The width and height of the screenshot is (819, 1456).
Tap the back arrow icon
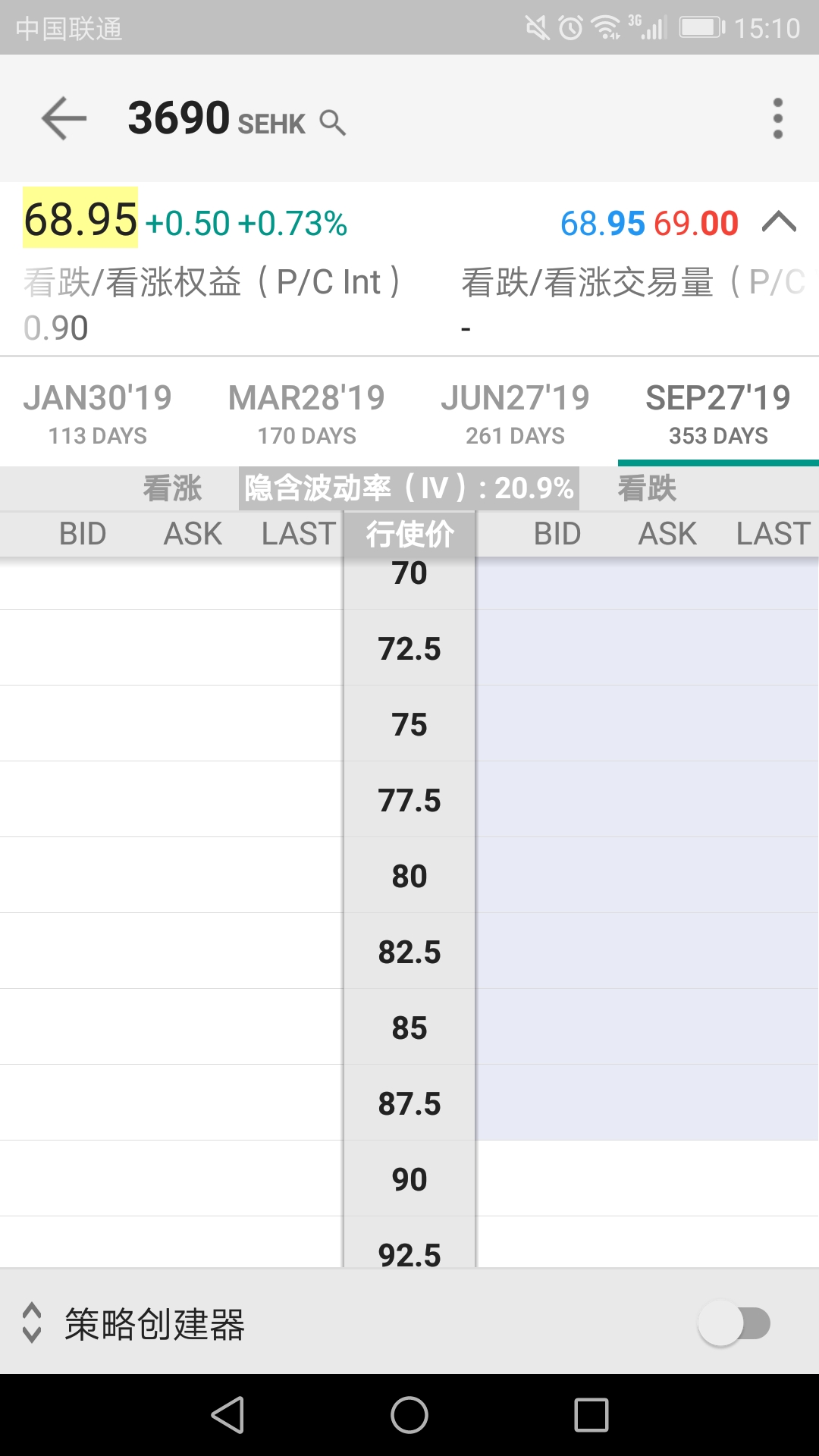coord(64,118)
